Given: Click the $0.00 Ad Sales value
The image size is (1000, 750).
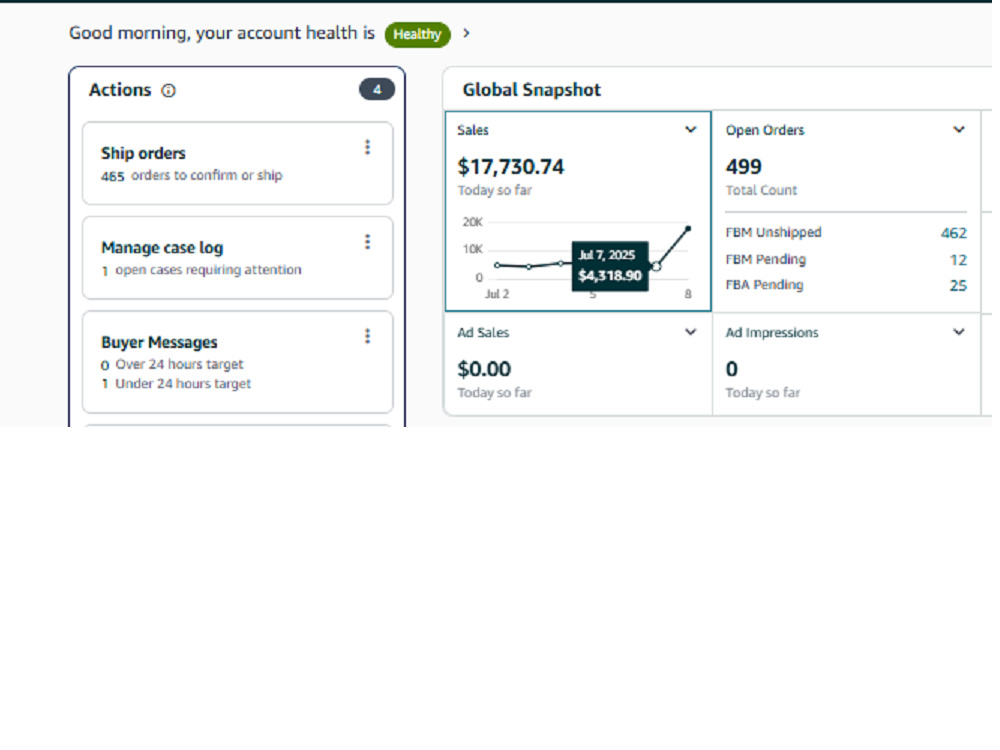Looking at the screenshot, I should [484, 369].
